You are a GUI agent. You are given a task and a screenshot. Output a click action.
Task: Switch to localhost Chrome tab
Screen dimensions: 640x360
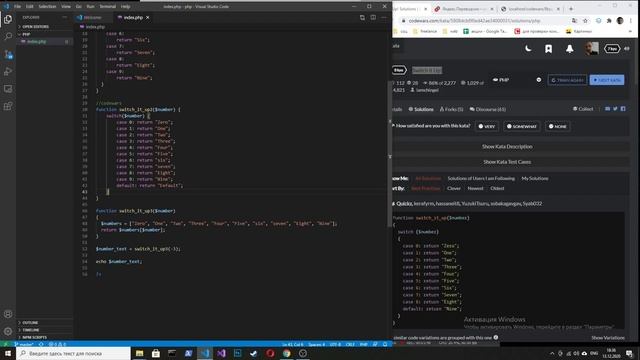531,9
